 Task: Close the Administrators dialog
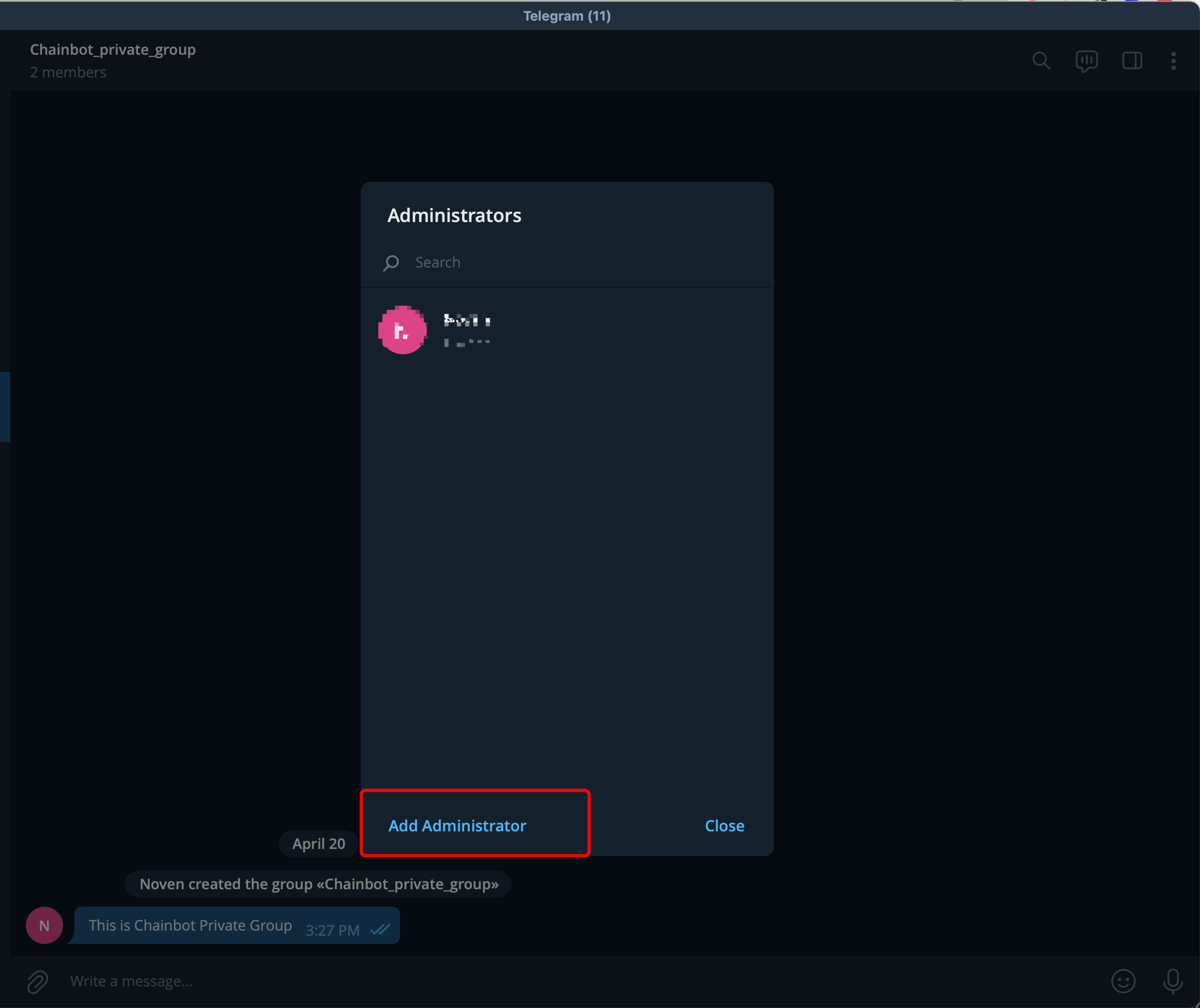tap(724, 826)
